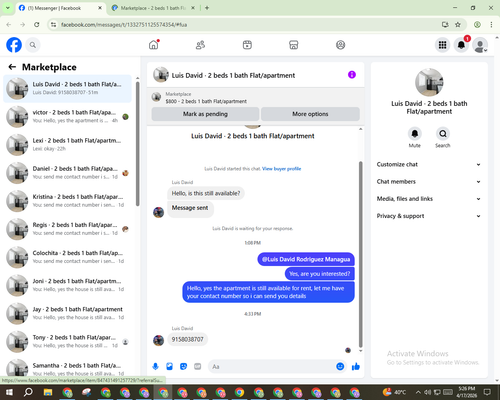Expand Media, files and links section
Image resolution: width=500 pixels, height=400 pixels.
point(429,199)
